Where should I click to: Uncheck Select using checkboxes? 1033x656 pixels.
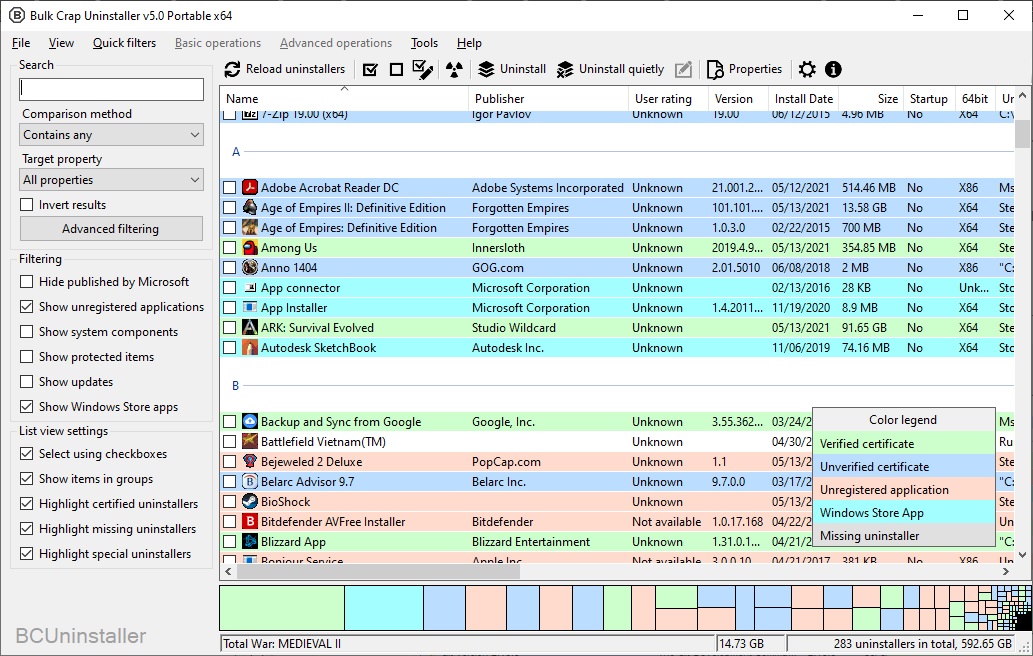click(26, 454)
